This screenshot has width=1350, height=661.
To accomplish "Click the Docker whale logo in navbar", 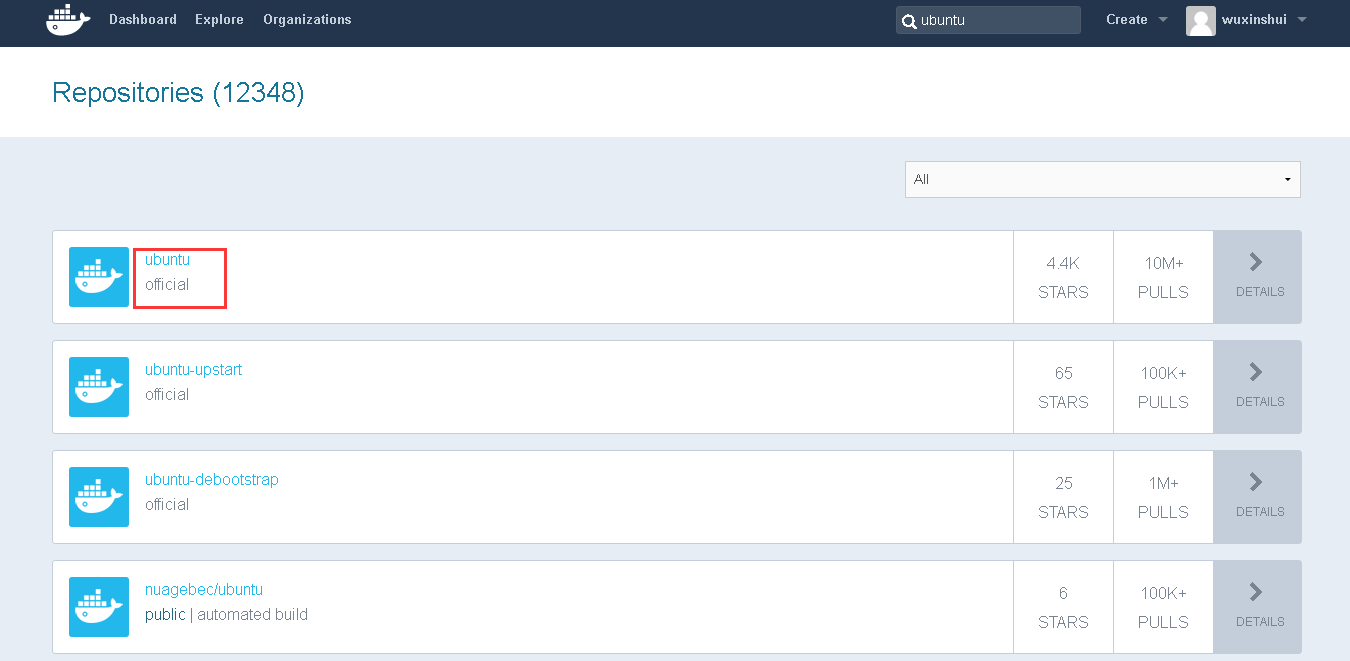I will (x=68, y=20).
